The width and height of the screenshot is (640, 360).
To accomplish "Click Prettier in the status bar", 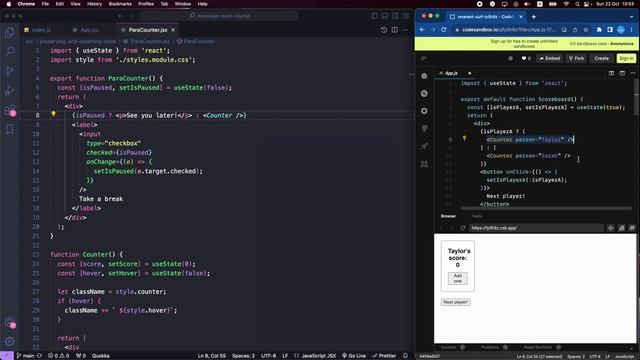I will click(x=384, y=356).
